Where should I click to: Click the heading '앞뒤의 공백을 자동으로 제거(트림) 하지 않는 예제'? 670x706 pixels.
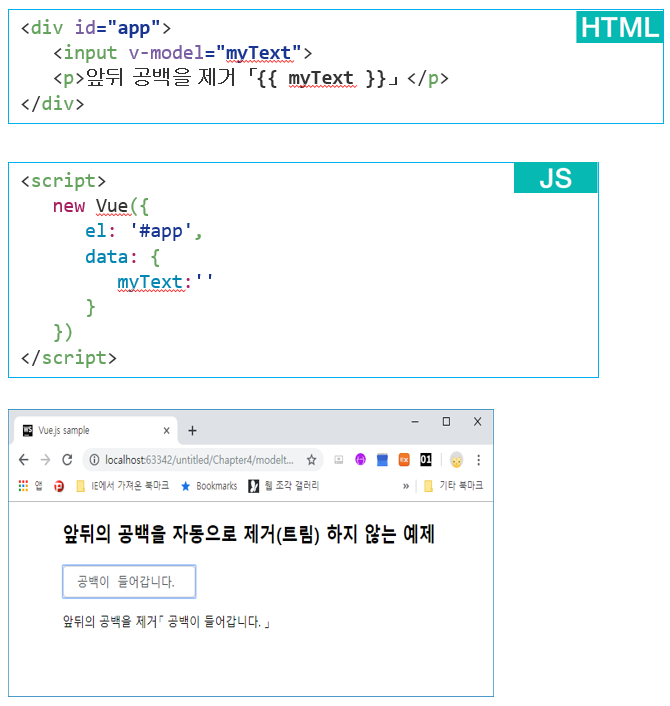pyautogui.click(x=249, y=534)
